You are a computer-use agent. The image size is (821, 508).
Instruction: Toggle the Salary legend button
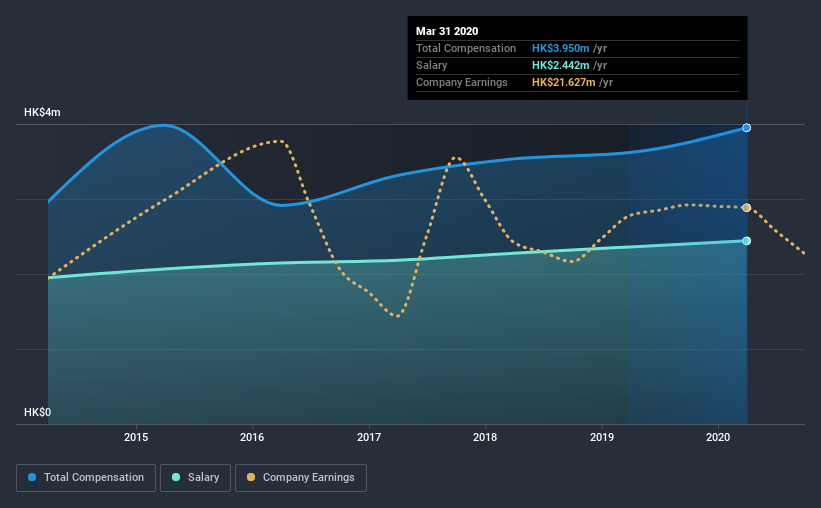click(x=195, y=478)
